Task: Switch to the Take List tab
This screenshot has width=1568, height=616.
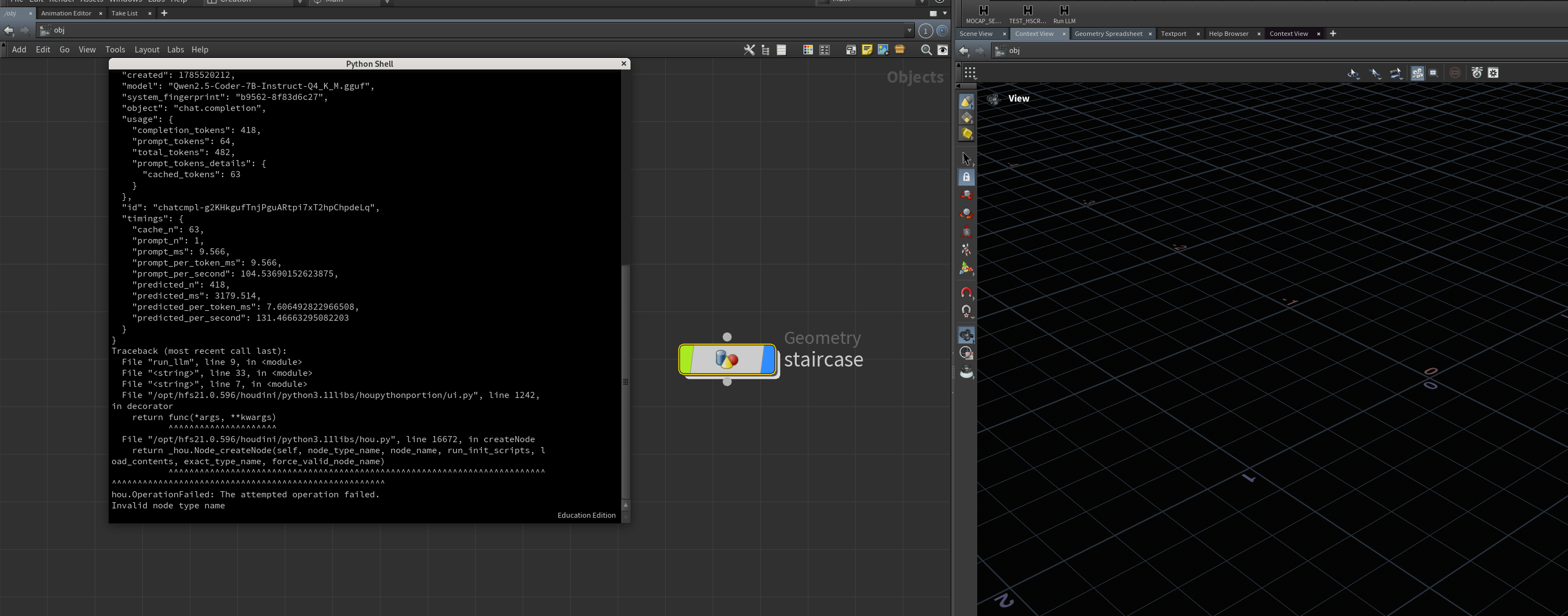Action: pyautogui.click(x=124, y=13)
